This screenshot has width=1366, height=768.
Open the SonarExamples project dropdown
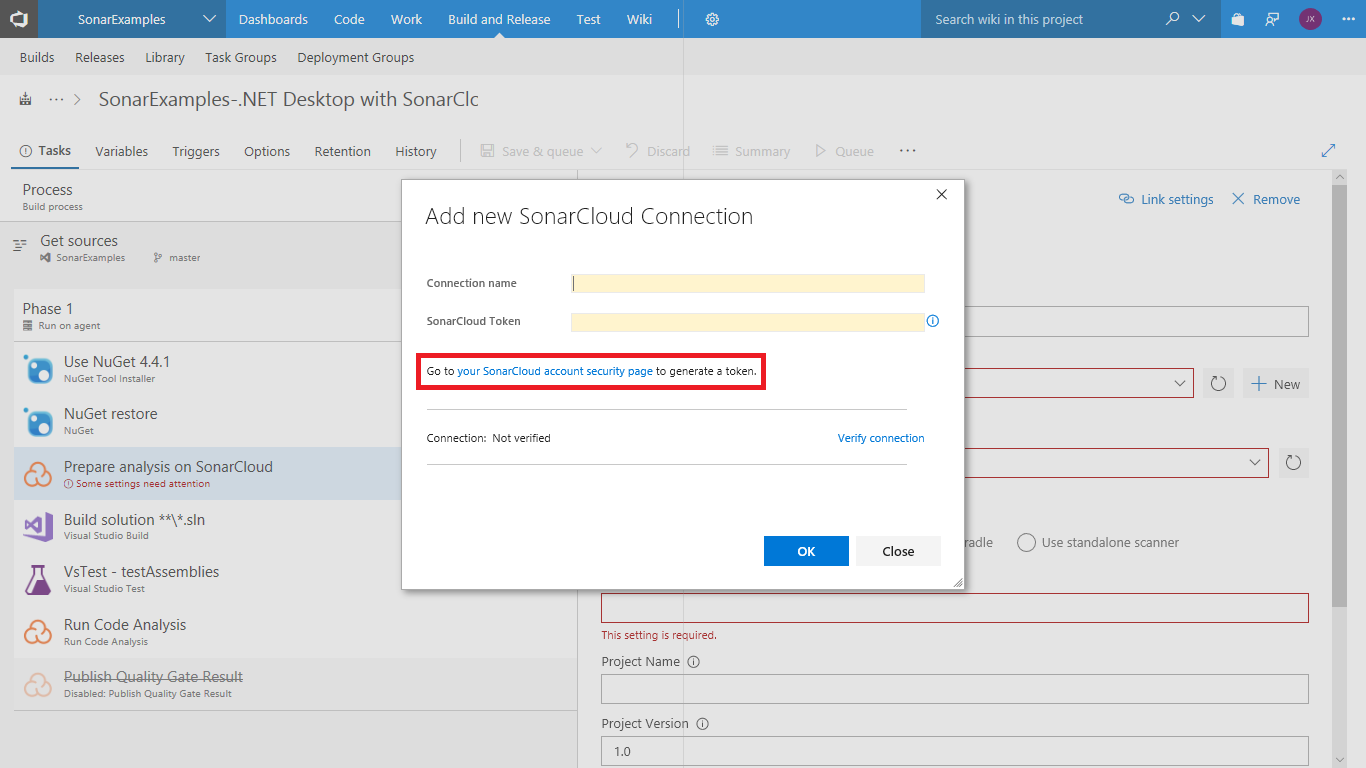click(146, 19)
